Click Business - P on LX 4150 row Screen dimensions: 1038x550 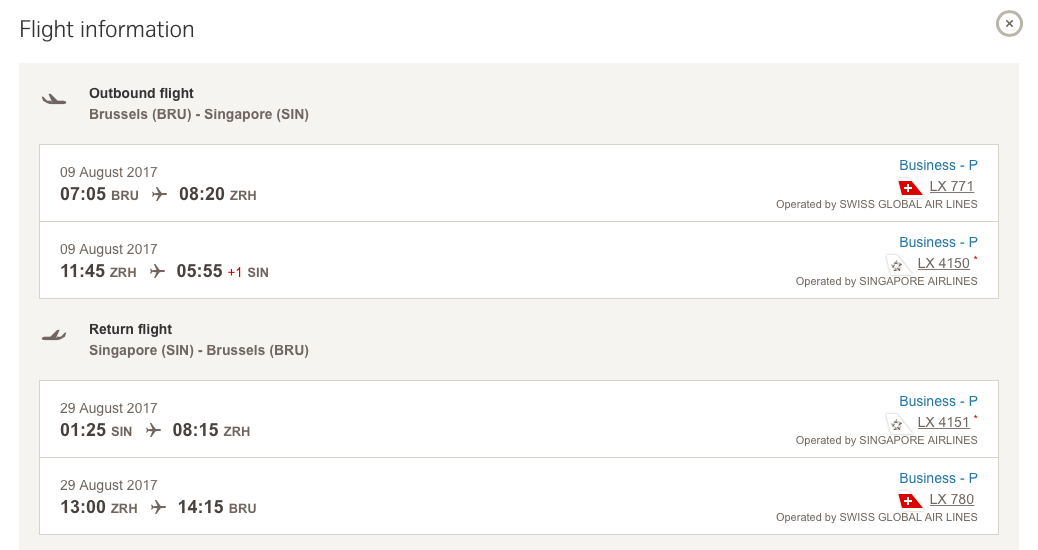[938, 242]
